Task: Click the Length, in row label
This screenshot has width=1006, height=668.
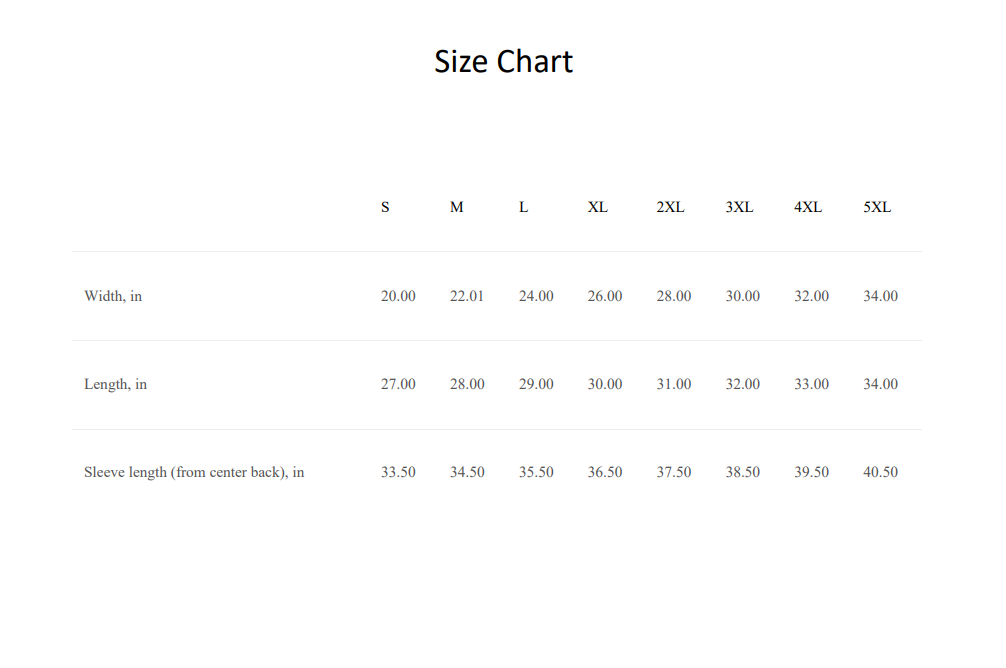Action: point(115,384)
